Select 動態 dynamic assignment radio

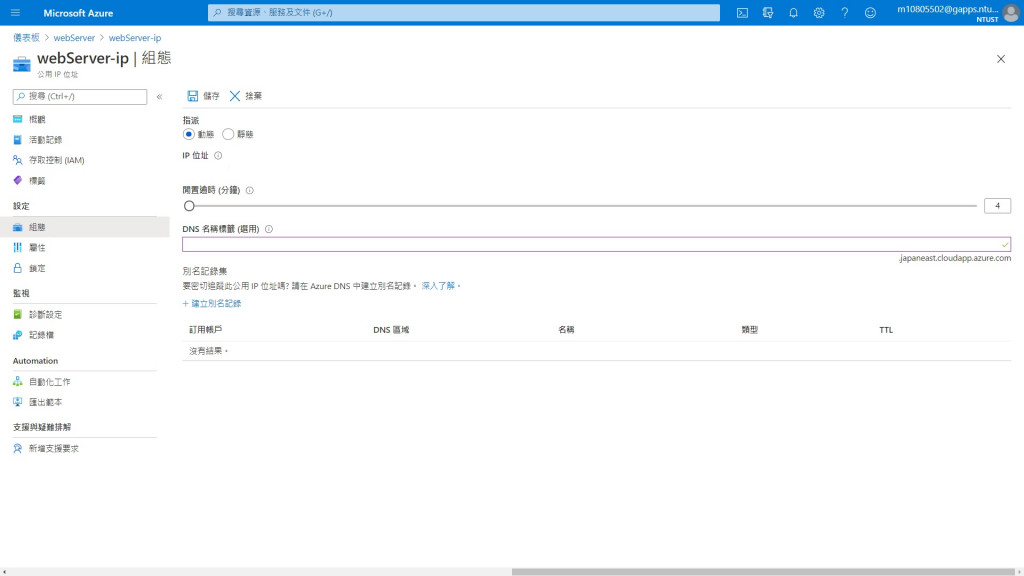pos(189,134)
